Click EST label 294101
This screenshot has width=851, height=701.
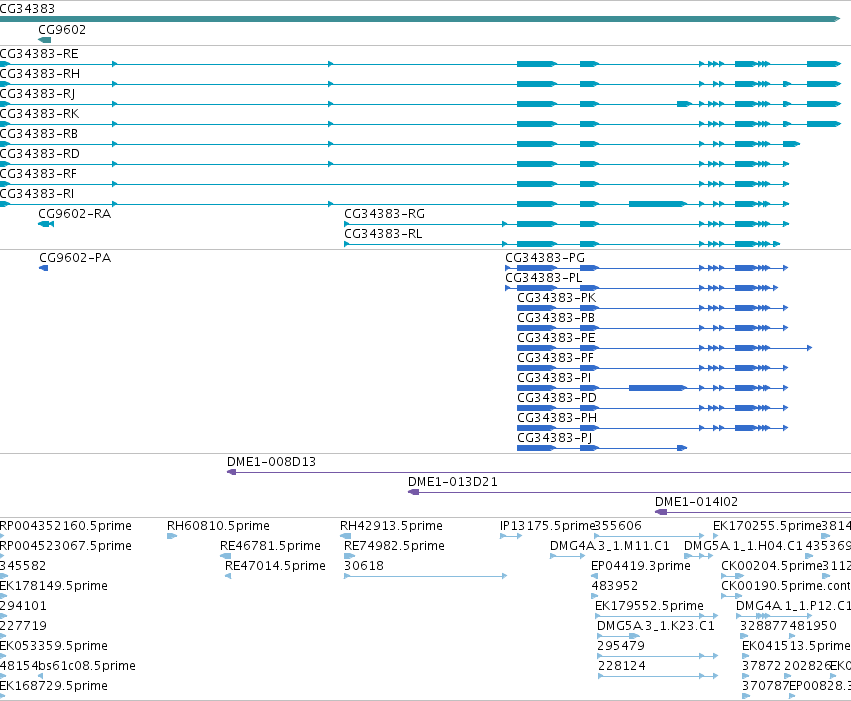point(23,607)
